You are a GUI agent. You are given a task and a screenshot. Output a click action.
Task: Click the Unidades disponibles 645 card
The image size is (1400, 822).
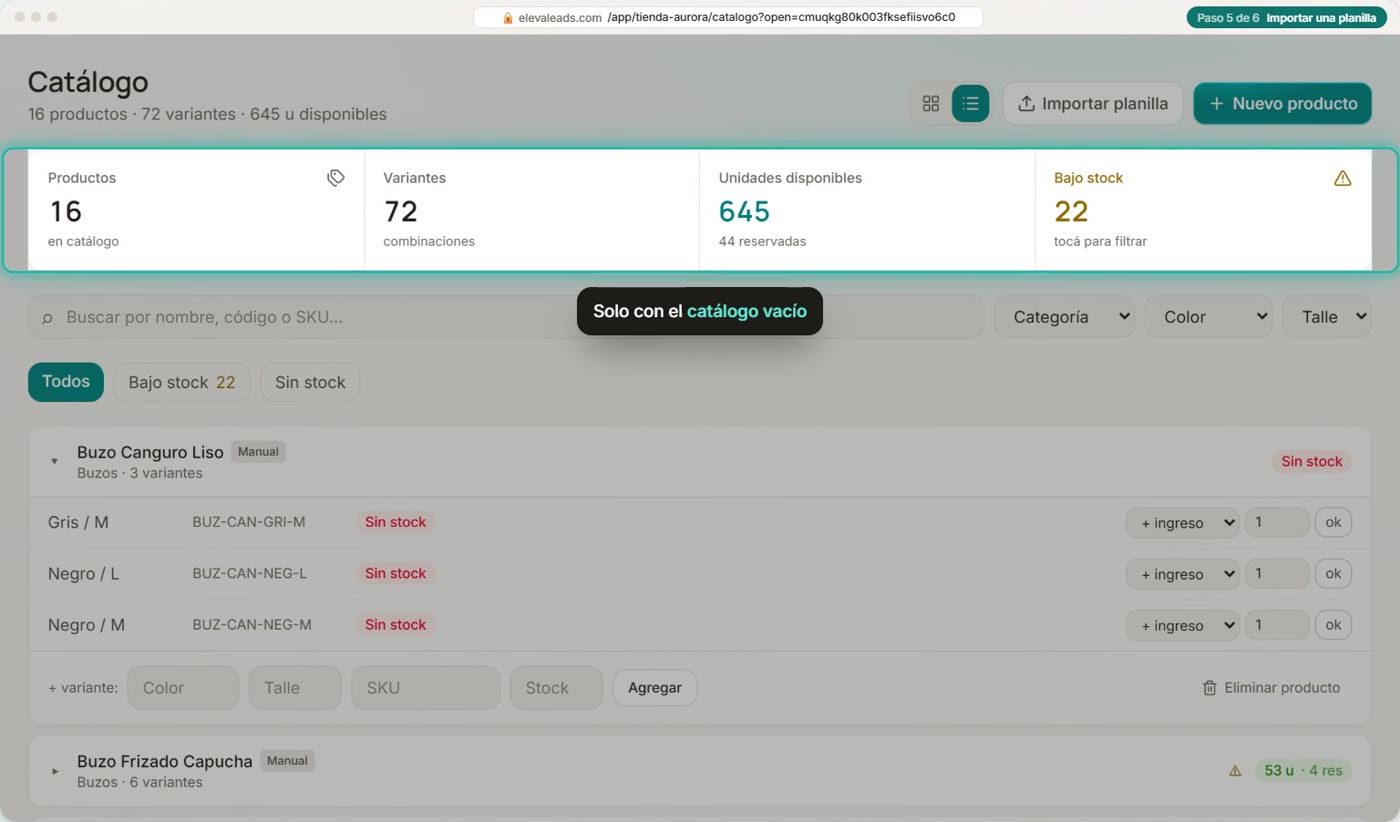tap(867, 210)
